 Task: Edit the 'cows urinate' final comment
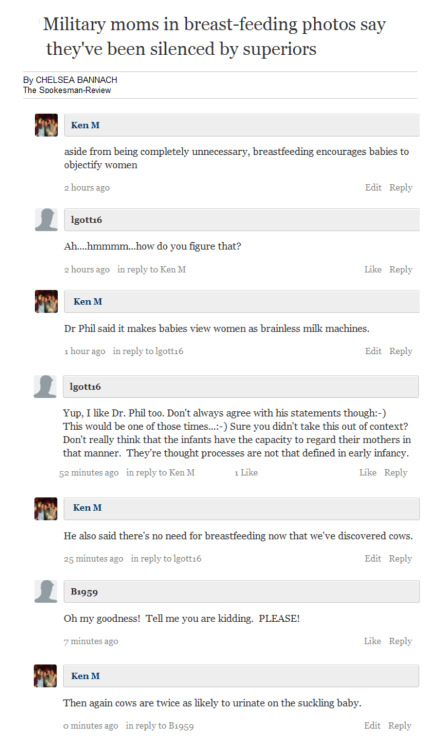tap(372, 726)
